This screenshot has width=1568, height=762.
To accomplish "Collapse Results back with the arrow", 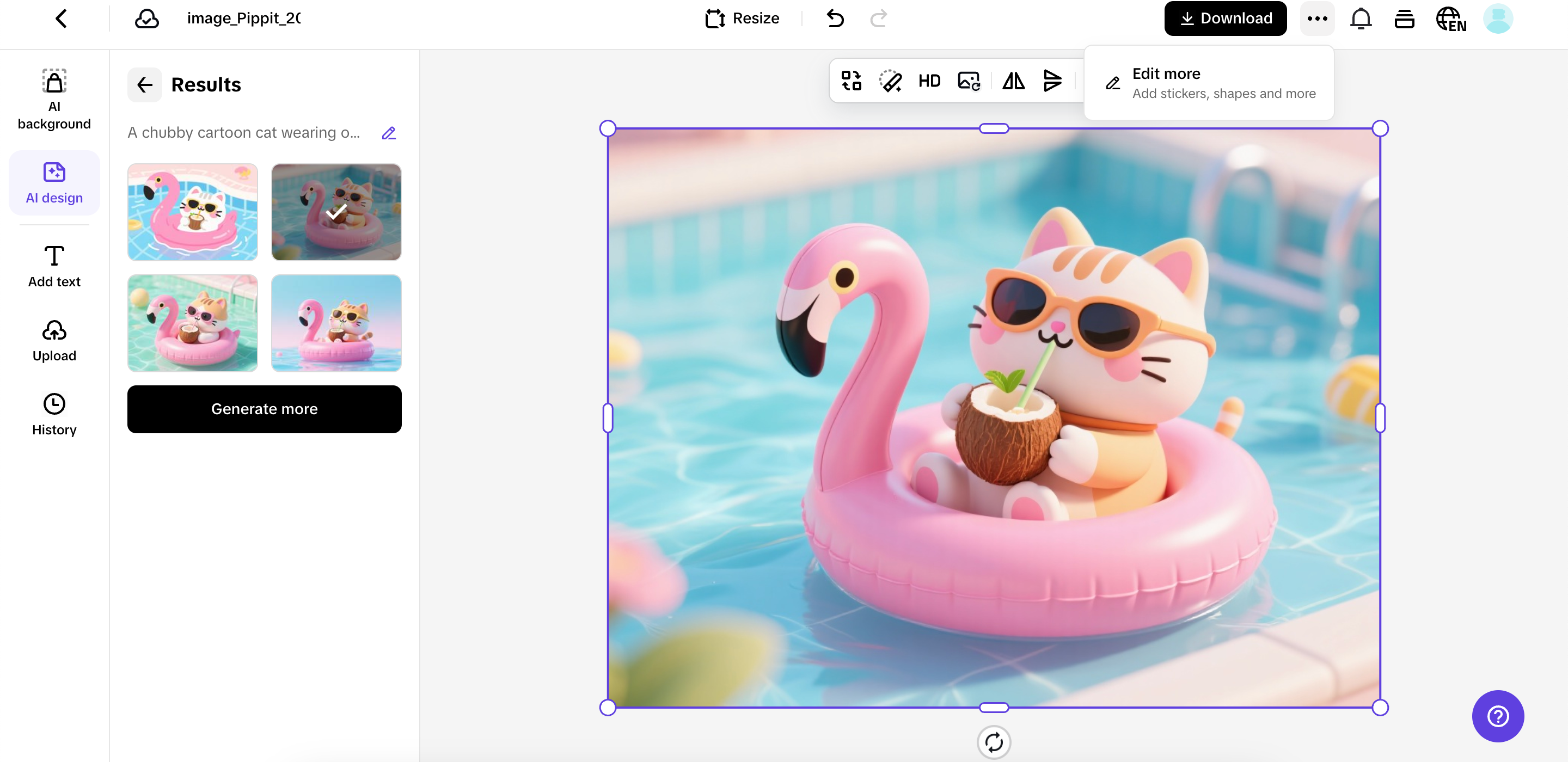I will coord(144,84).
